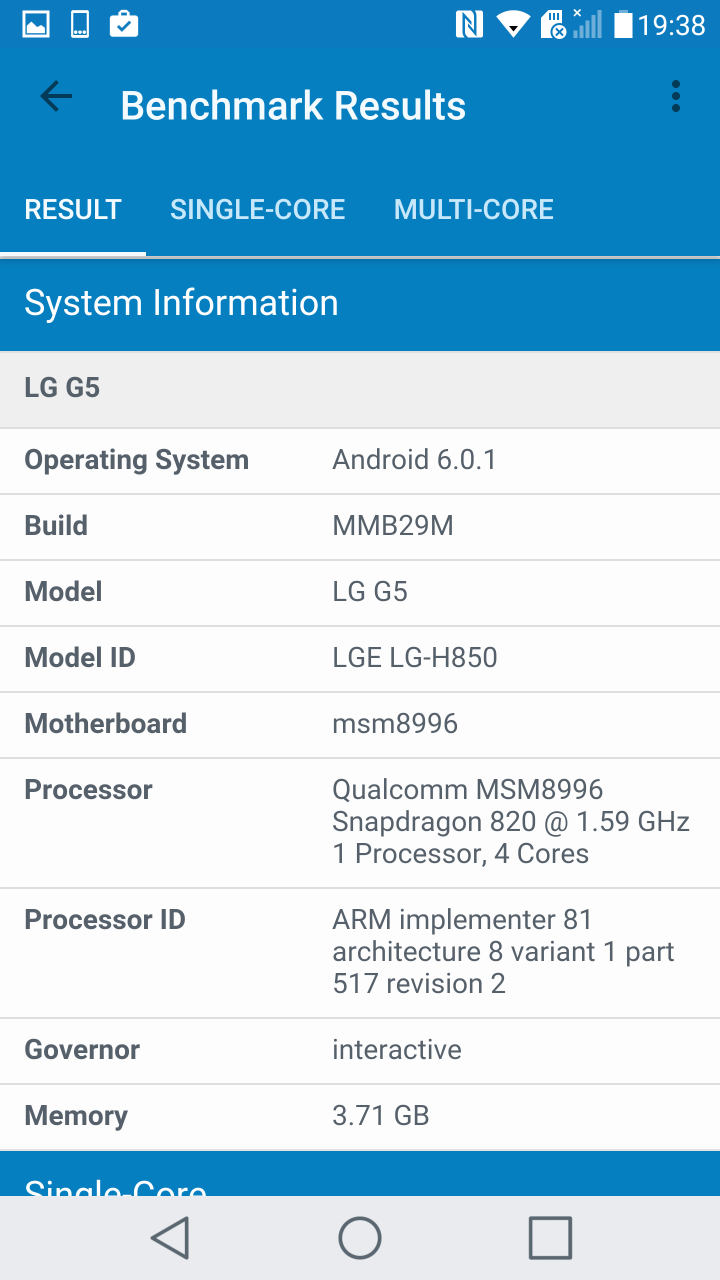Tap the Memory label
Image resolution: width=720 pixels, height=1280 pixels.
tap(76, 1116)
